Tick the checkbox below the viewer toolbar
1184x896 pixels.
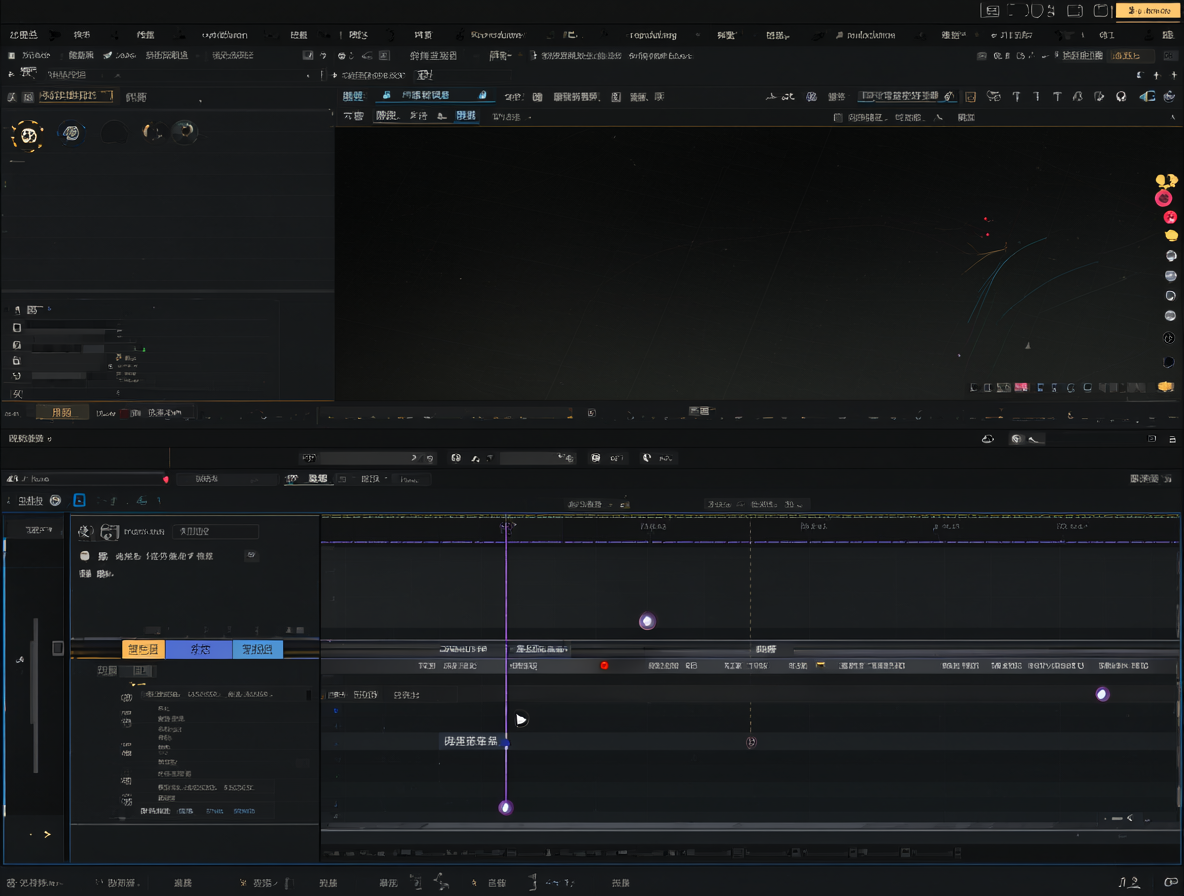[837, 118]
